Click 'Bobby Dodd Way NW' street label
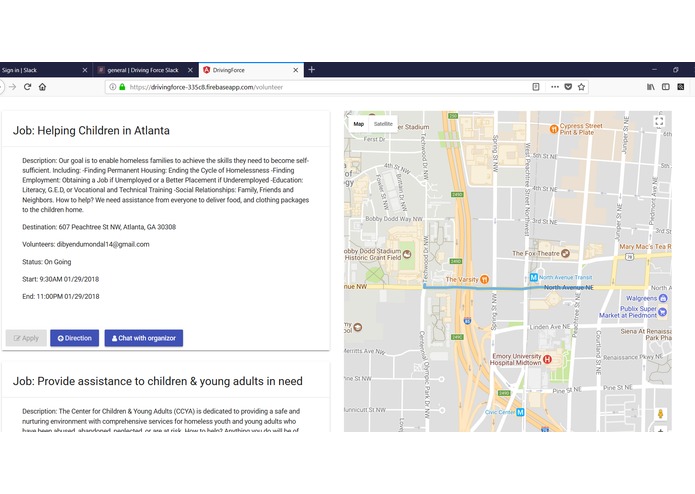The width and height of the screenshot is (695, 494). pos(394,219)
